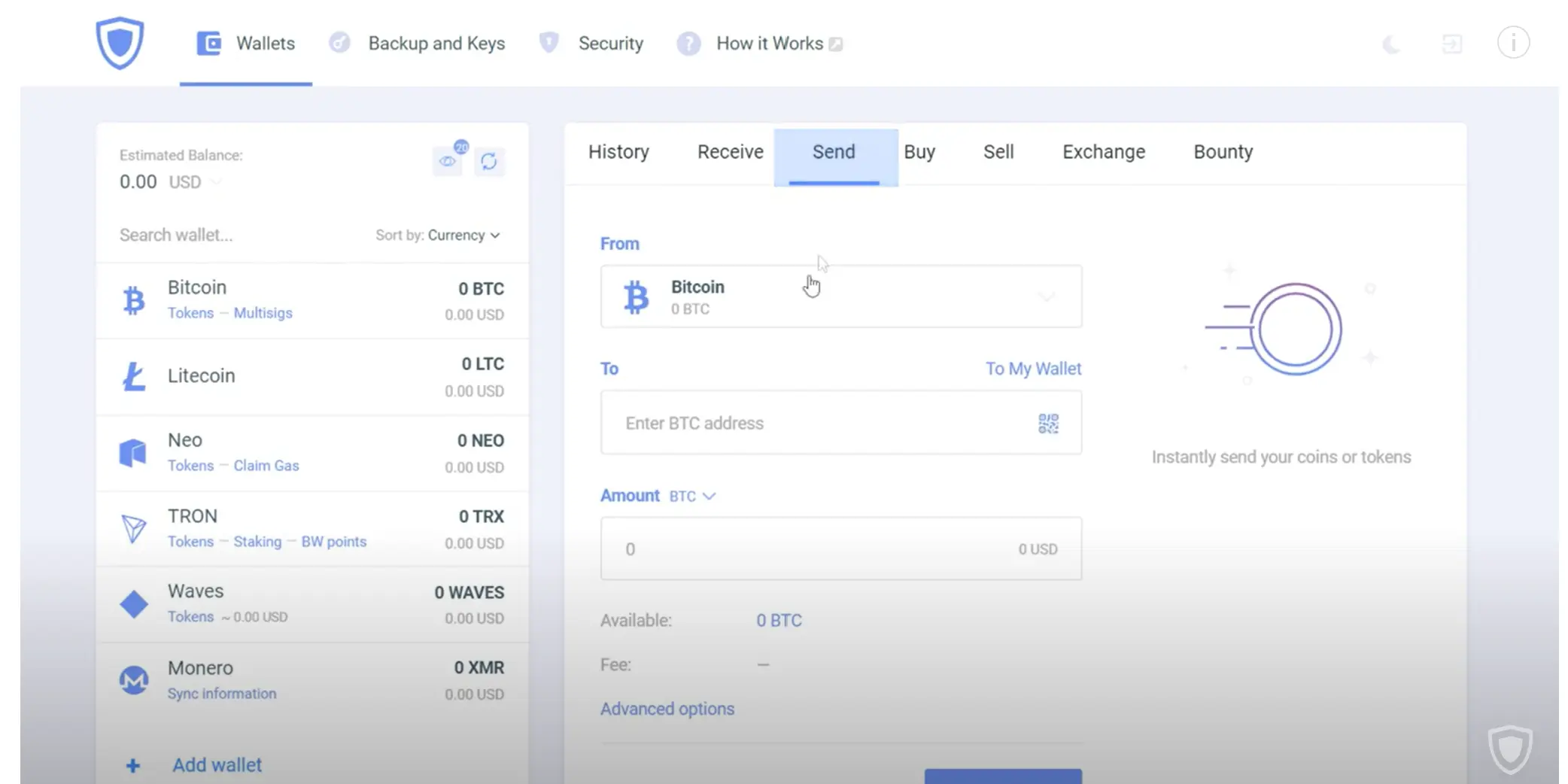This screenshot has width=1568, height=784.
Task: Toggle dark mode moon icon
Action: (1391, 44)
